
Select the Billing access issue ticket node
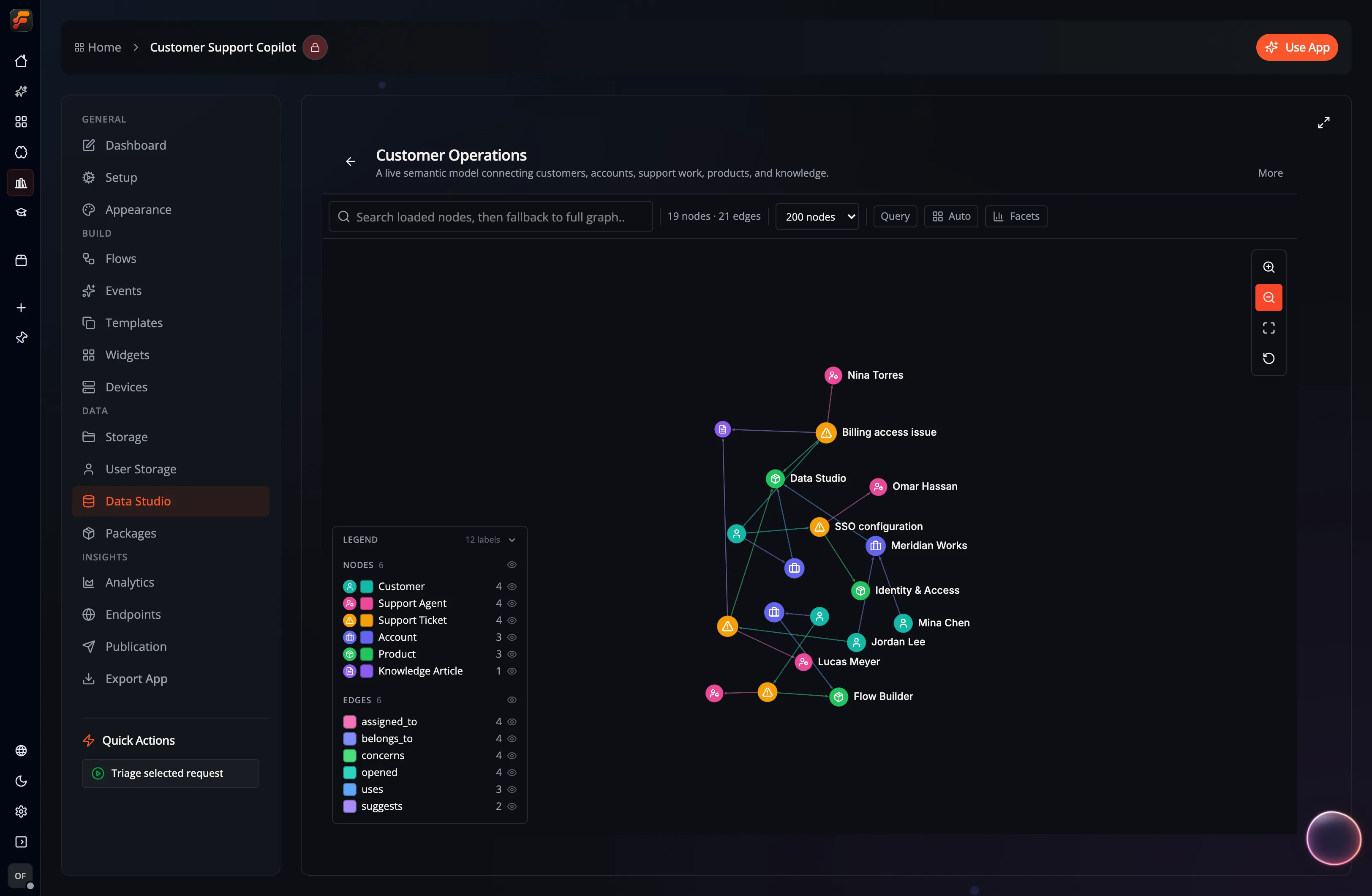point(825,433)
